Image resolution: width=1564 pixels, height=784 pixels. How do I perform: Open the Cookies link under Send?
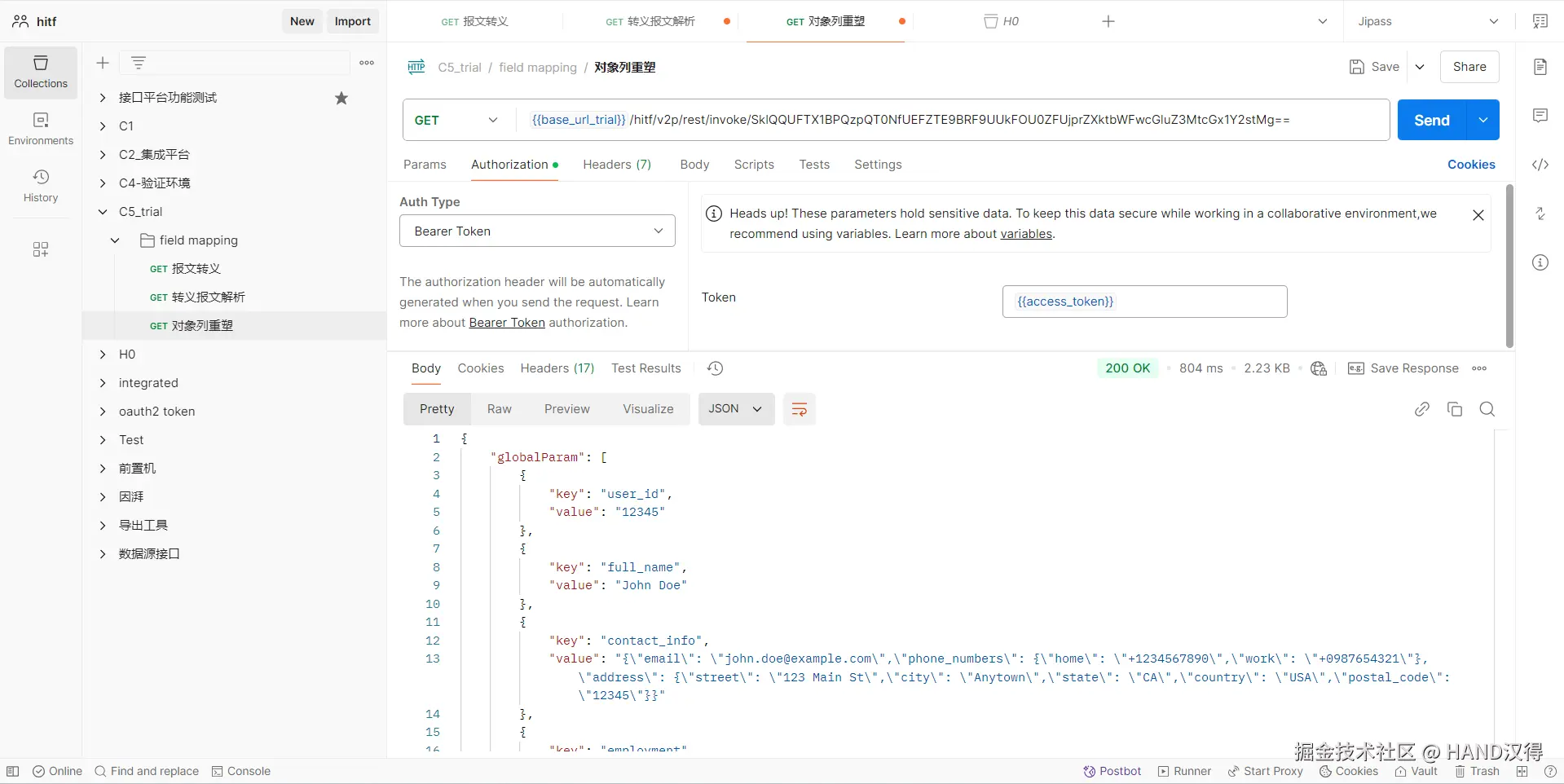(1470, 165)
